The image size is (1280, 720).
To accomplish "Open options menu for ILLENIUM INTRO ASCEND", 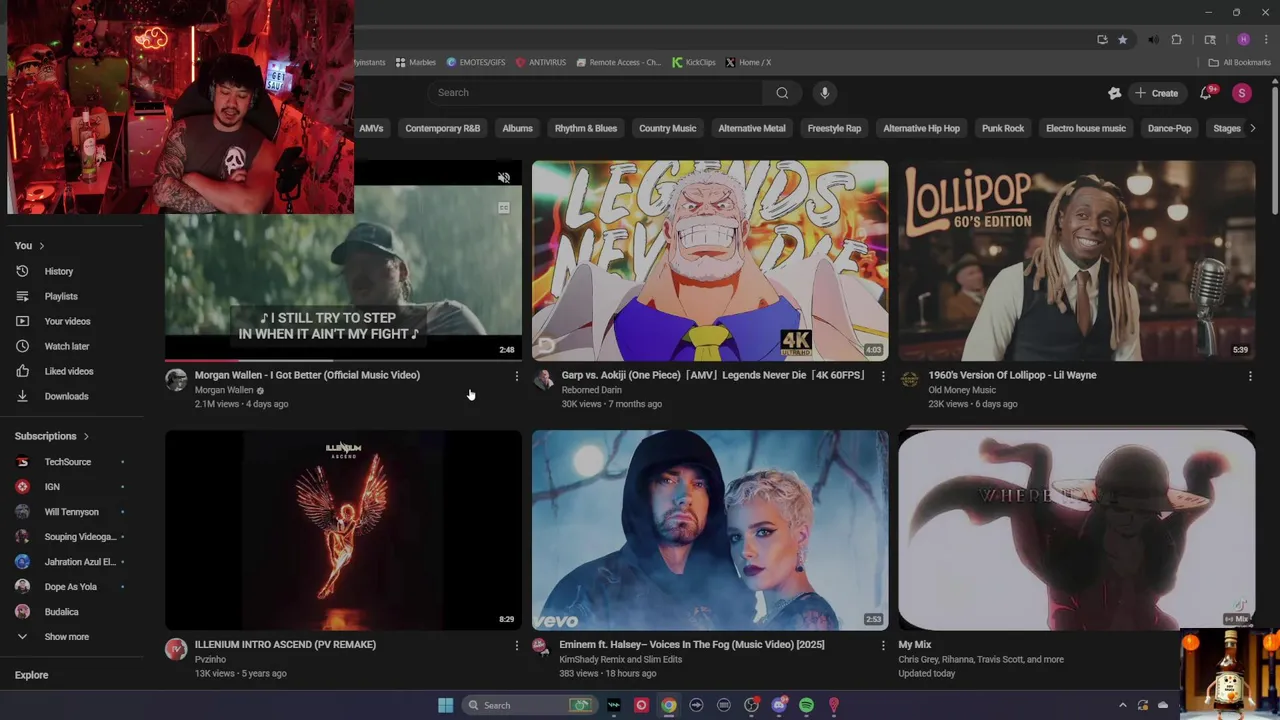I will [516, 646].
